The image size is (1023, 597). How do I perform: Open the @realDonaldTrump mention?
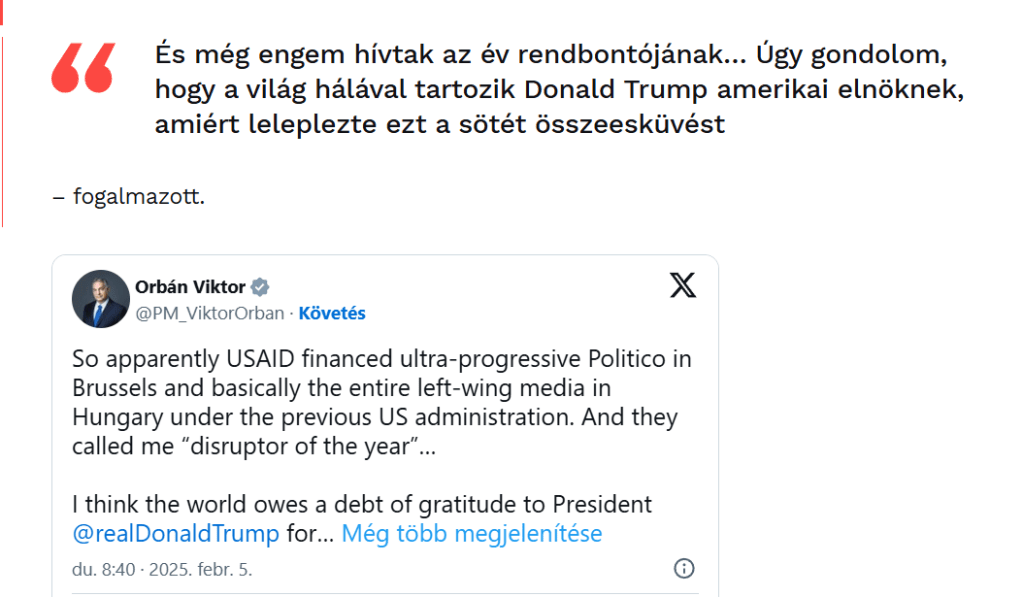(175, 533)
